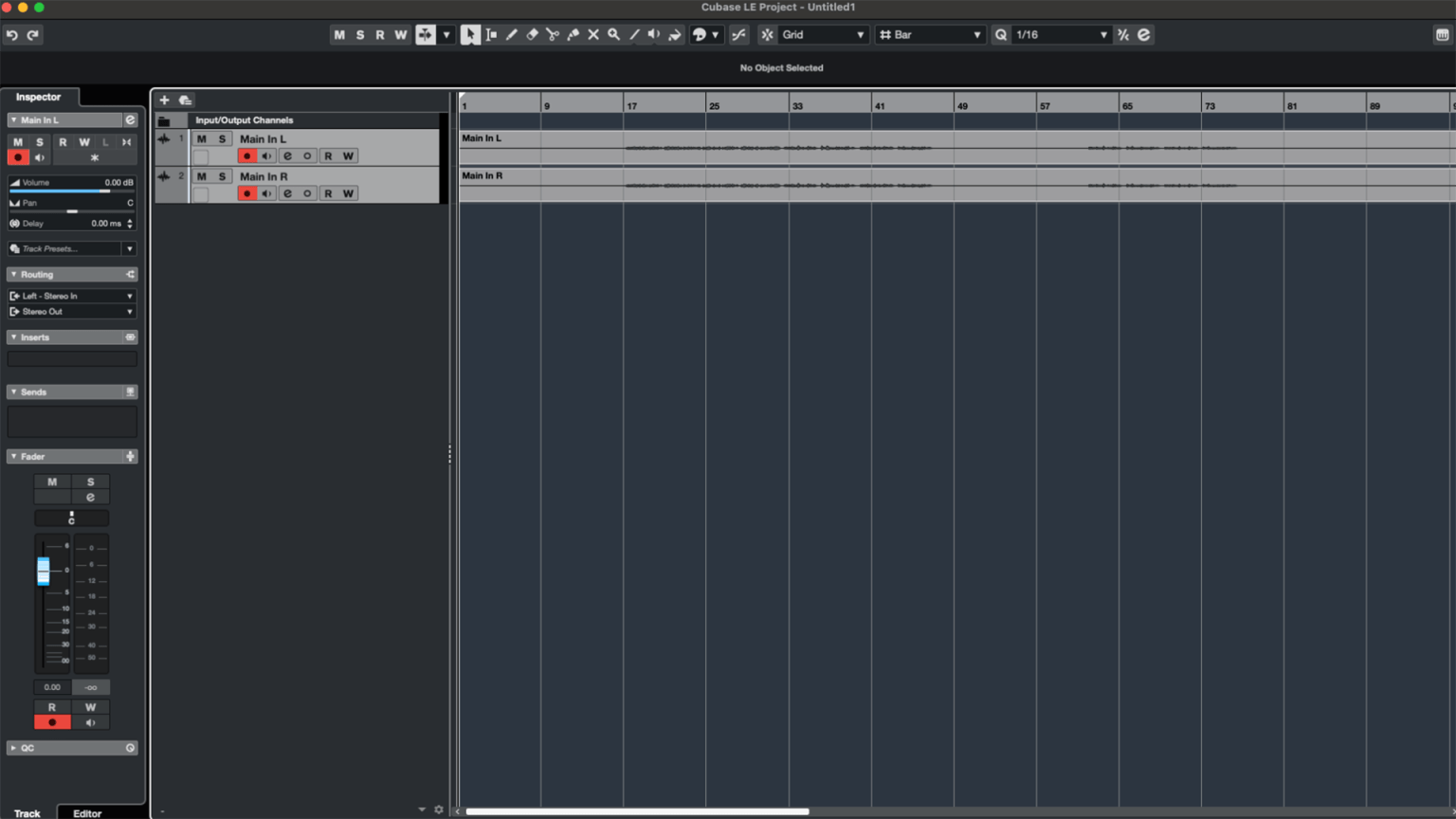The height and width of the screenshot is (819, 1456).
Task: Click the Add Track plus icon
Action: click(164, 100)
